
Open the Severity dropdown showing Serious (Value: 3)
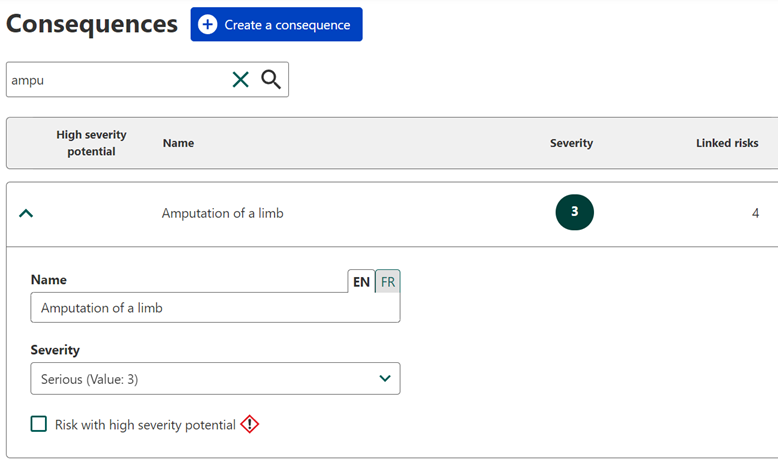pos(215,378)
